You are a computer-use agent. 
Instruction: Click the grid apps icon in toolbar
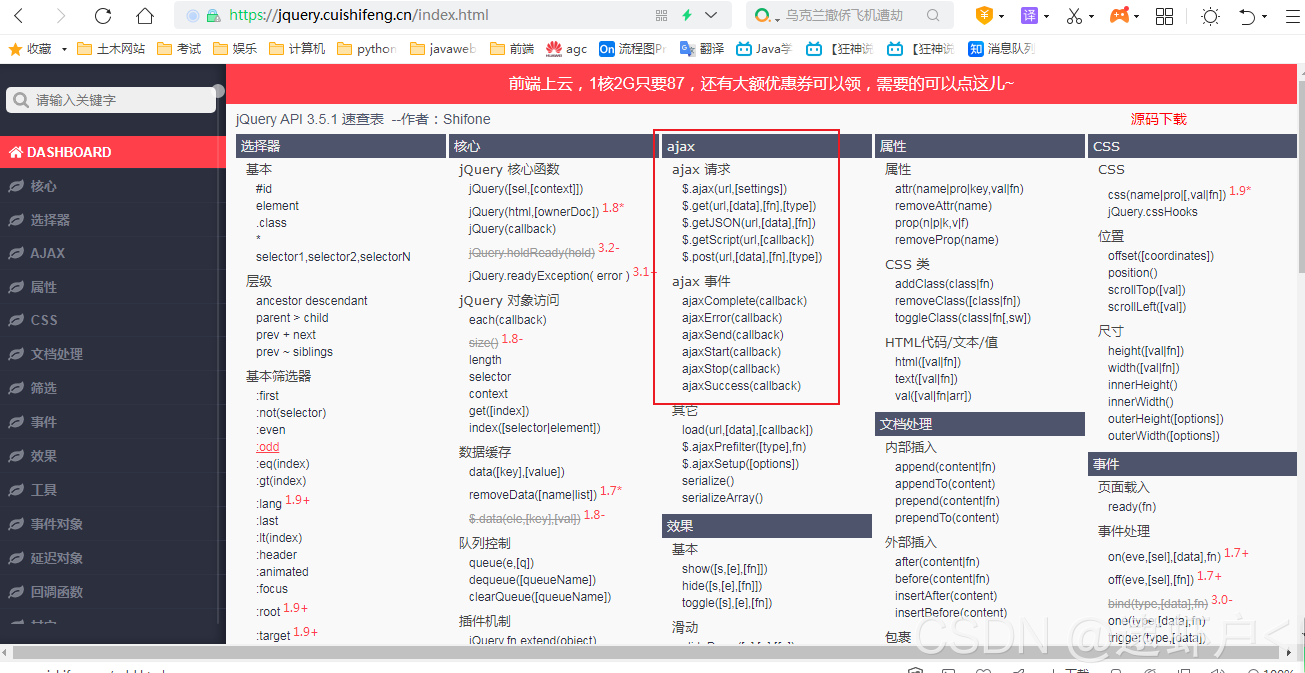tap(1163, 17)
